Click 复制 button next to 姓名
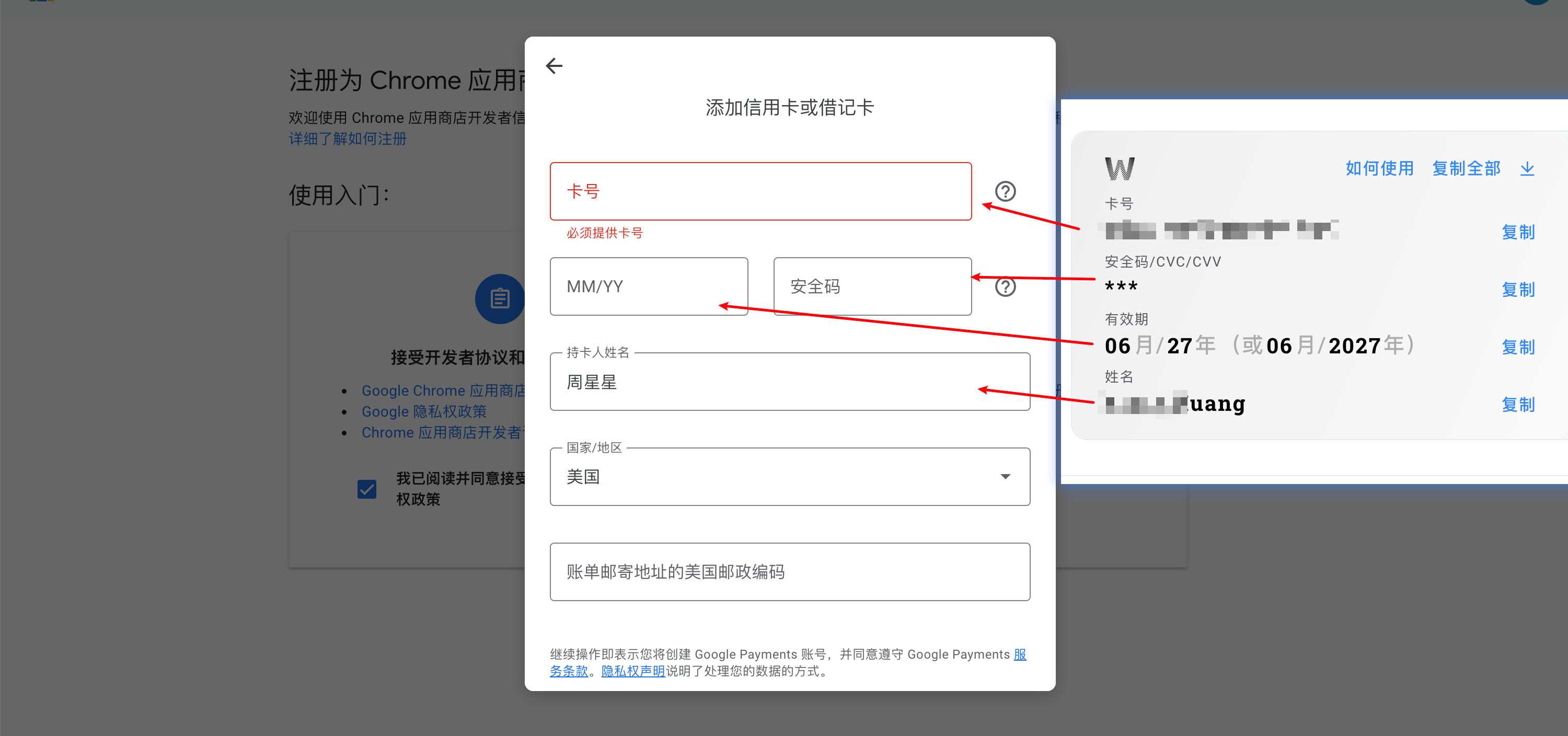The height and width of the screenshot is (736, 1568). pos(1515,404)
